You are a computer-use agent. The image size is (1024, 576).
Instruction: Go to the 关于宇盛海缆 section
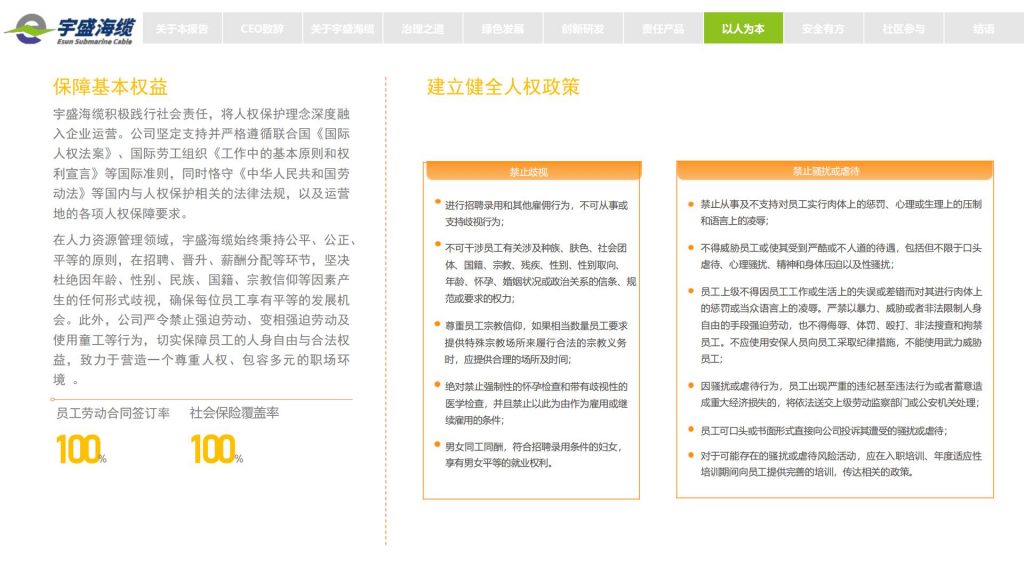[342, 29]
